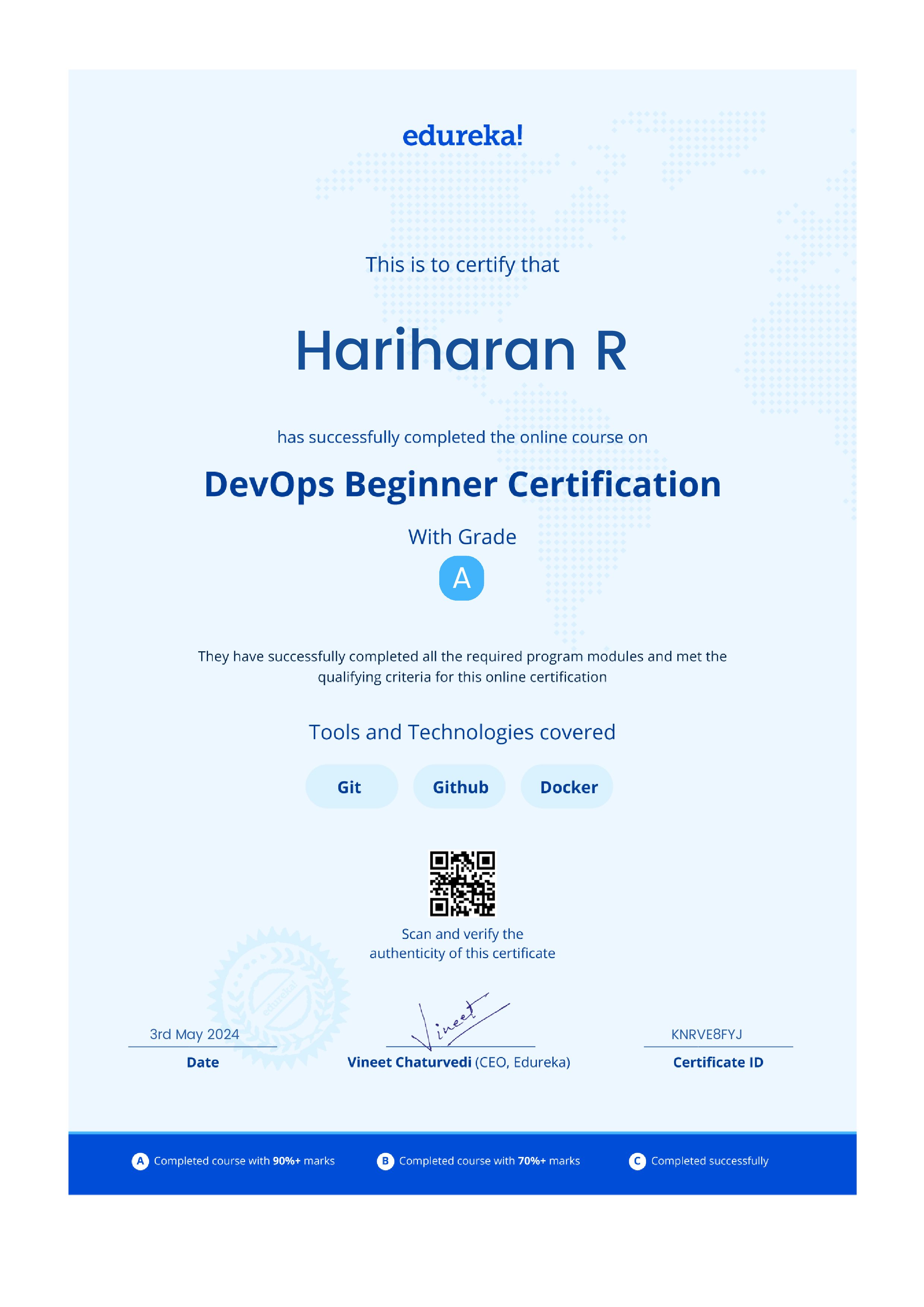The height and width of the screenshot is (1307, 924).
Task: Click "Completed successfully" legend text
Action: pyautogui.click(x=710, y=1161)
